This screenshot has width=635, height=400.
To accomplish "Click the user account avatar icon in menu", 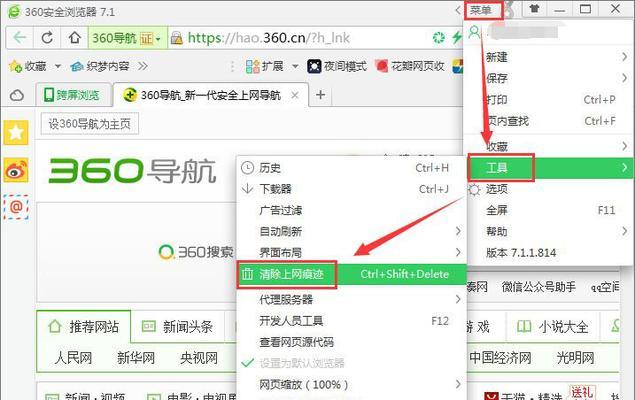I will [x=474, y=32].
